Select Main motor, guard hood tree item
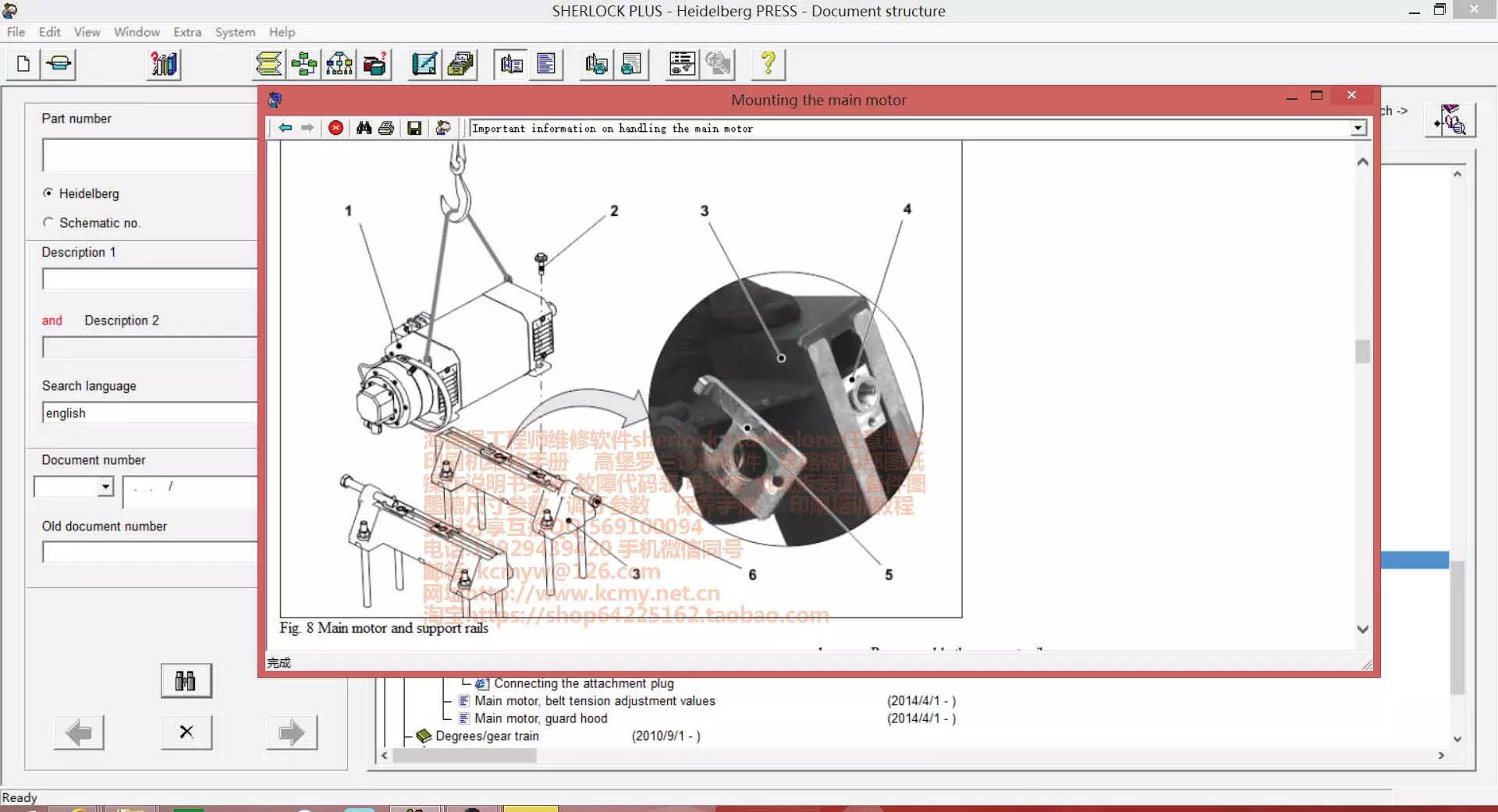Screen dimensions: 1498x812 pos(541,718)
